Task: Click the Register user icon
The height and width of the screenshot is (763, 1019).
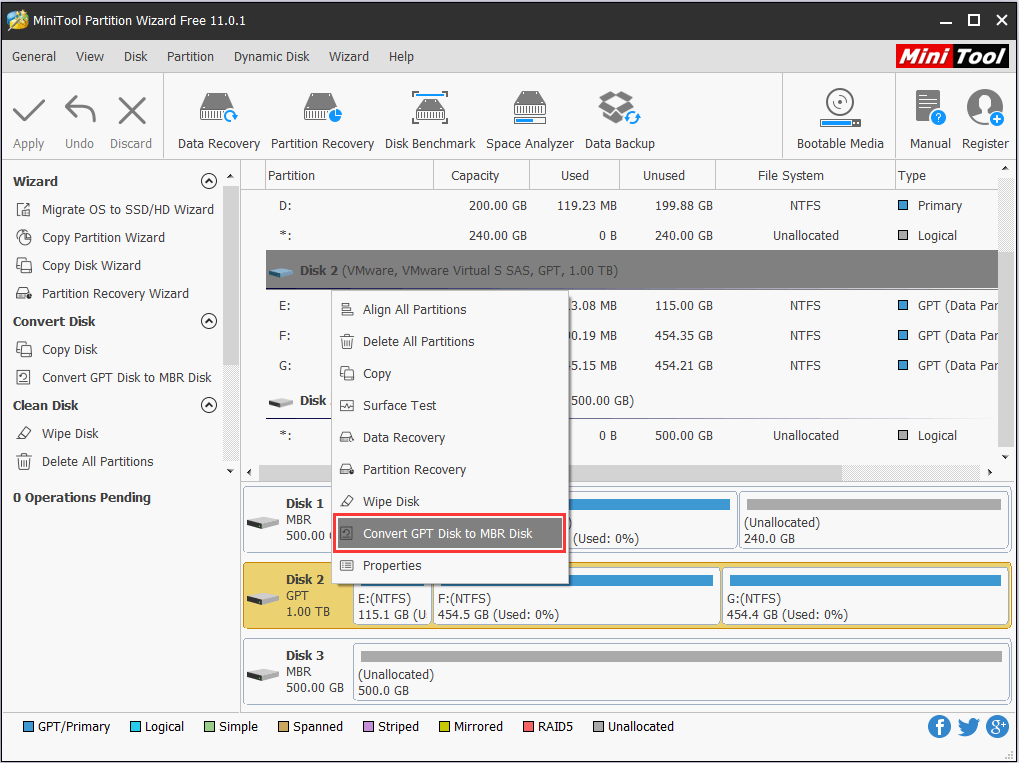Action: point(985,109)
